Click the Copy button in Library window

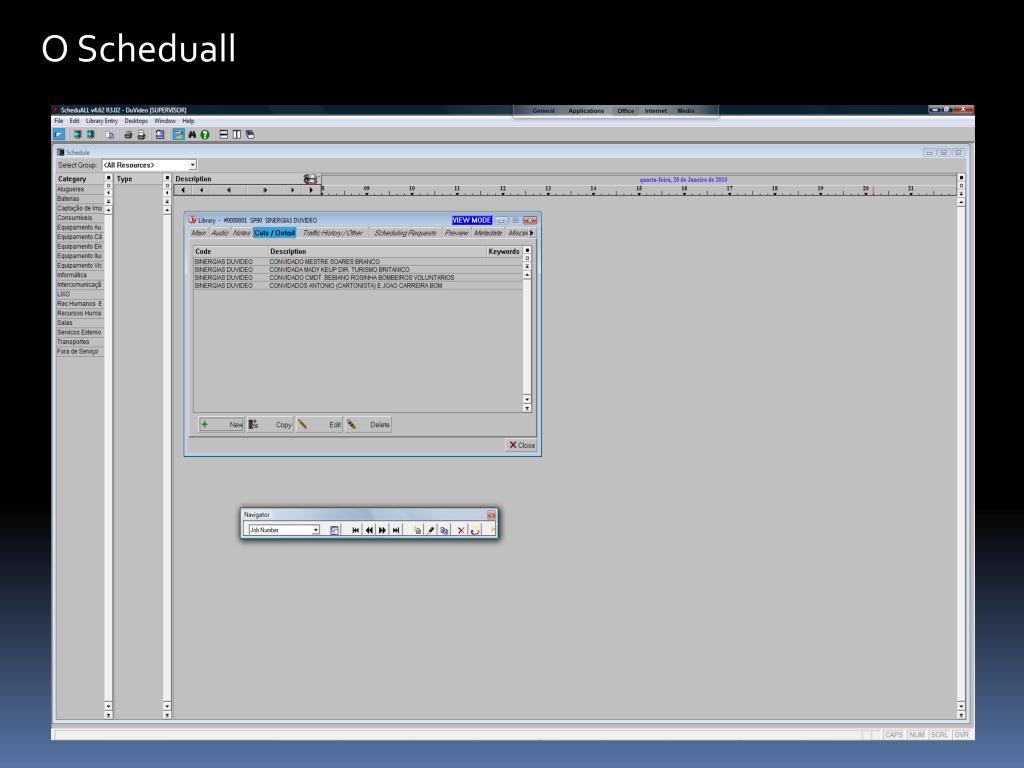click(270, 424)
